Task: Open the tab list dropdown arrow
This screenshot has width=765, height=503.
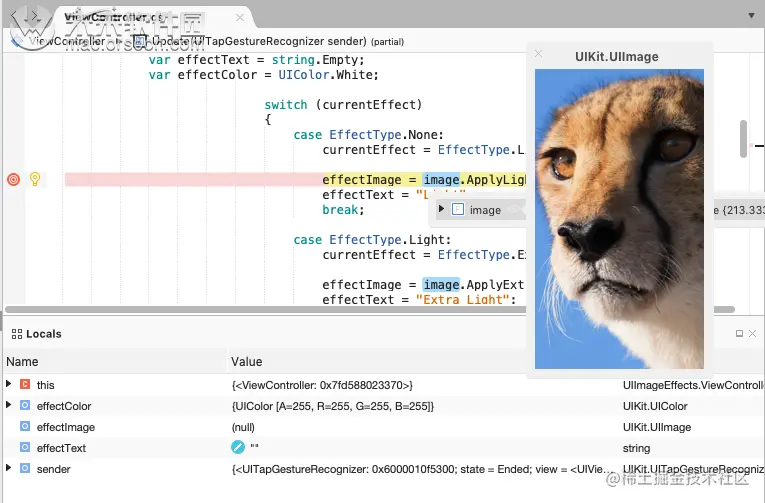Action: (751, 16)
